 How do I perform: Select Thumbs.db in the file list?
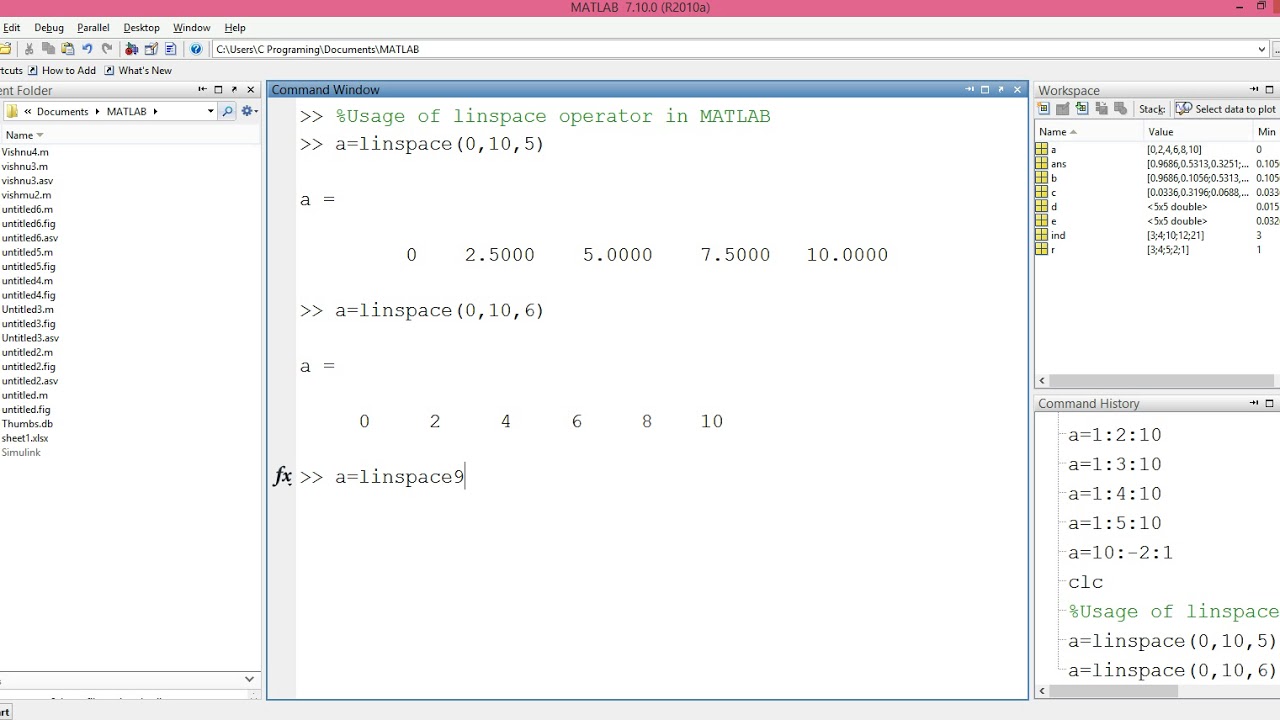coord(27,424)
